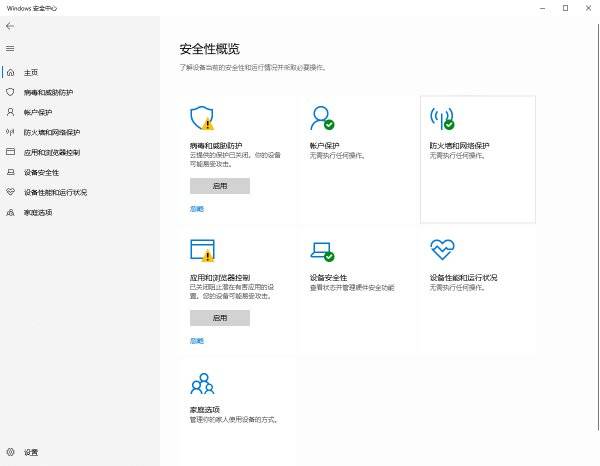The image size is (600, 466).
Task: Select 主页 in the left sidebar
Action: (x=30, y=72)
